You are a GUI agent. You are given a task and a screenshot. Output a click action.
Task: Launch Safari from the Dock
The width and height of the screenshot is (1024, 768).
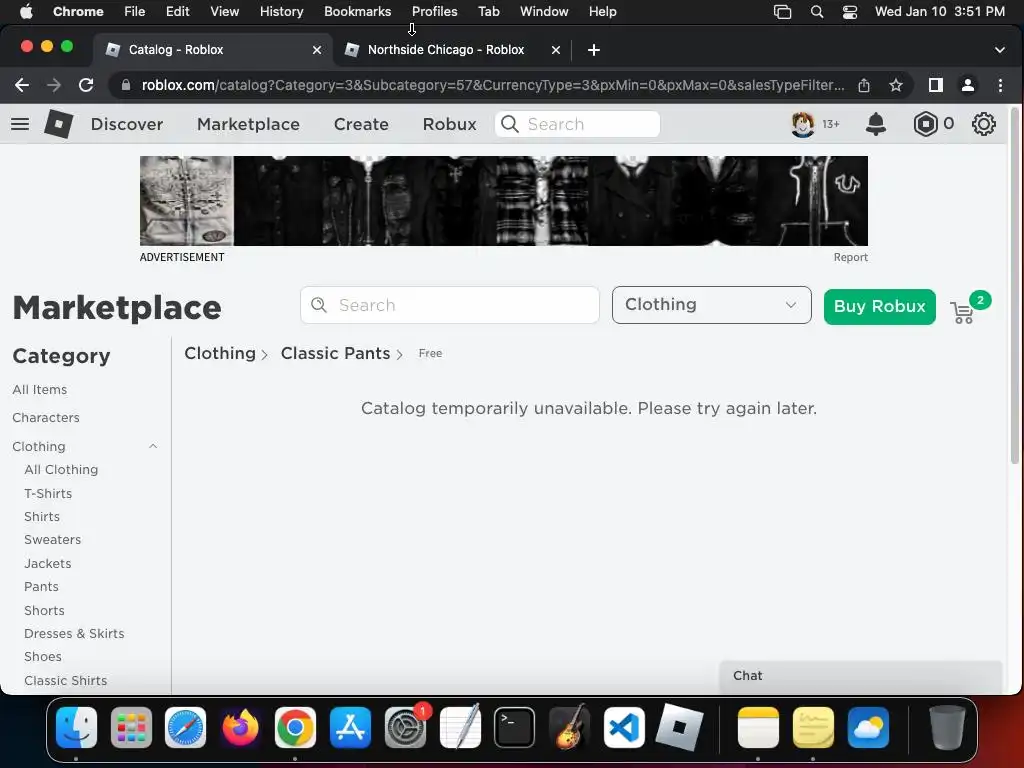click(x=185, y=728)
